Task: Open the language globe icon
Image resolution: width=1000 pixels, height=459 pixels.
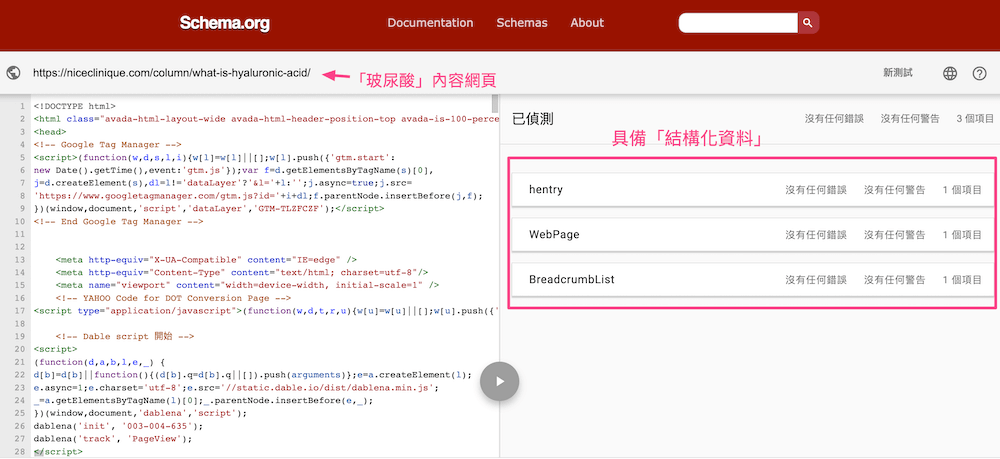Action: tap(950, 73)
